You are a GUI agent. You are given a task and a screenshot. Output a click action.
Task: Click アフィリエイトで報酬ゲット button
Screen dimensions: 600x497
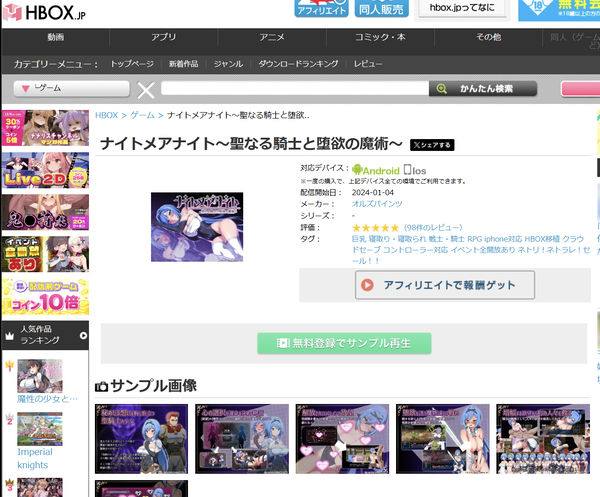coord(445,285)
